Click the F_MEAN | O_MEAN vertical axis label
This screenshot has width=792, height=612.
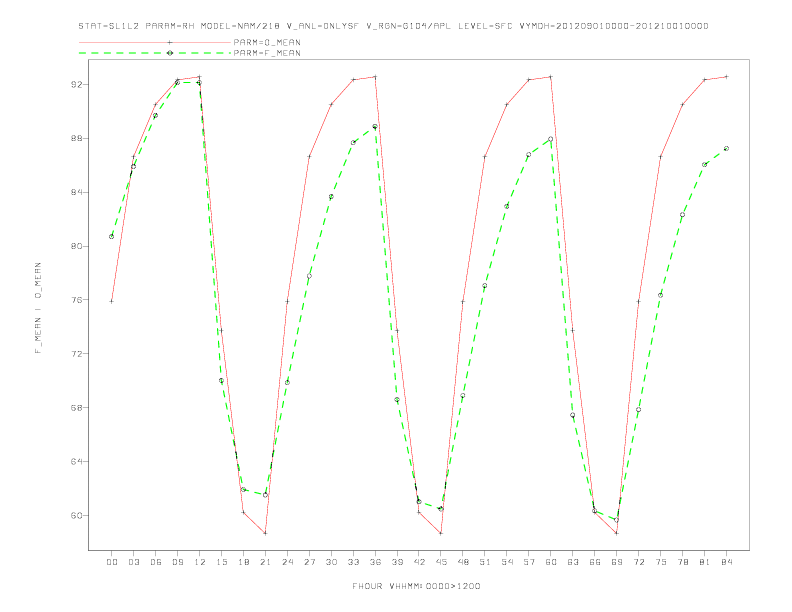tap(38, 308)
